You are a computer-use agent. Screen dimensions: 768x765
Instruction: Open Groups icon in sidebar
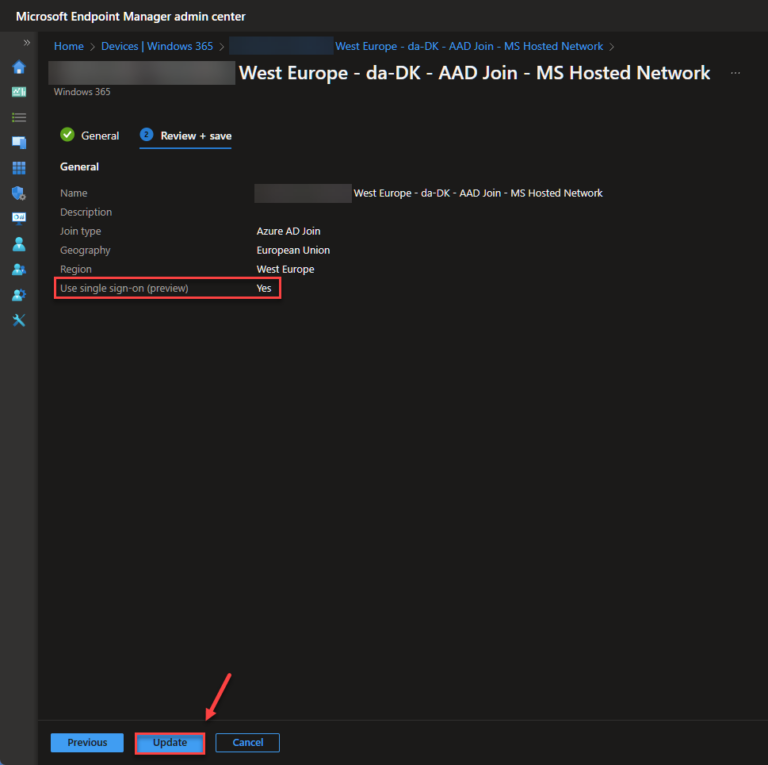click(18, 269)
